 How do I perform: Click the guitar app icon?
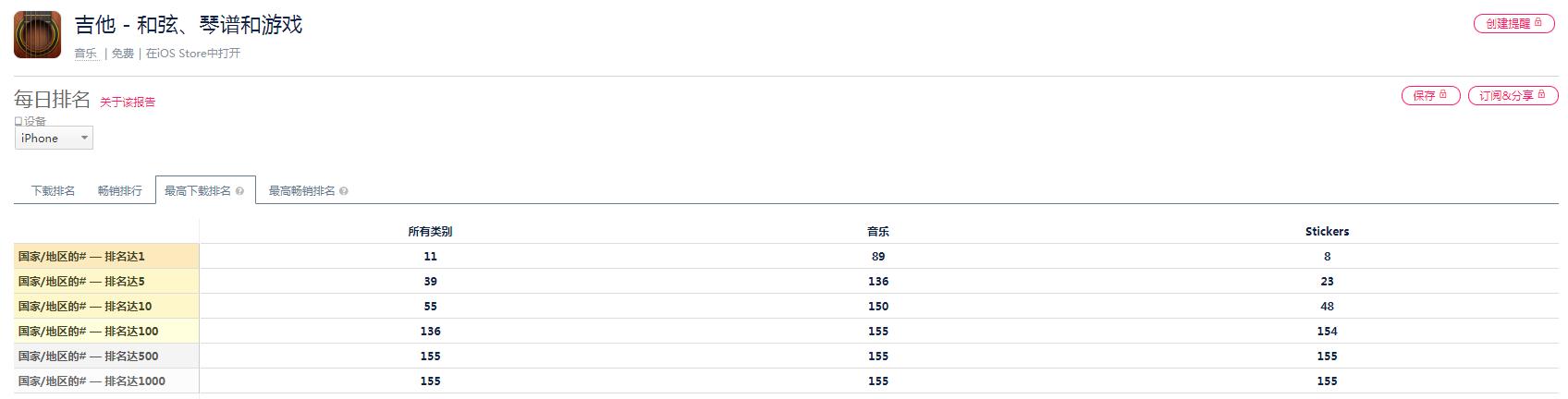[x=37, y=35]
